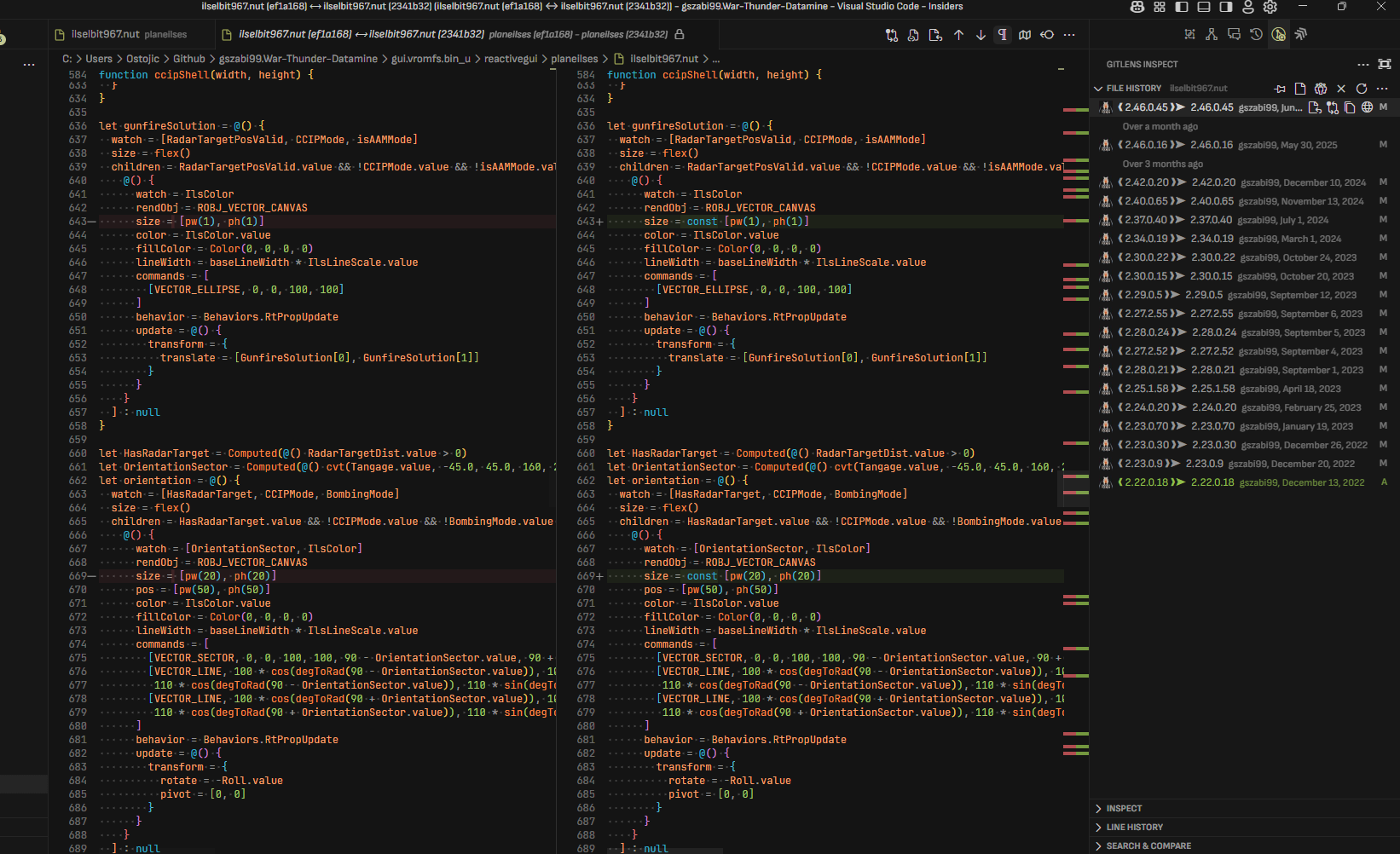Viewport: 1400px width, 854px height.
Task: Go to previous change up arrow
Action: coord(958,35)
